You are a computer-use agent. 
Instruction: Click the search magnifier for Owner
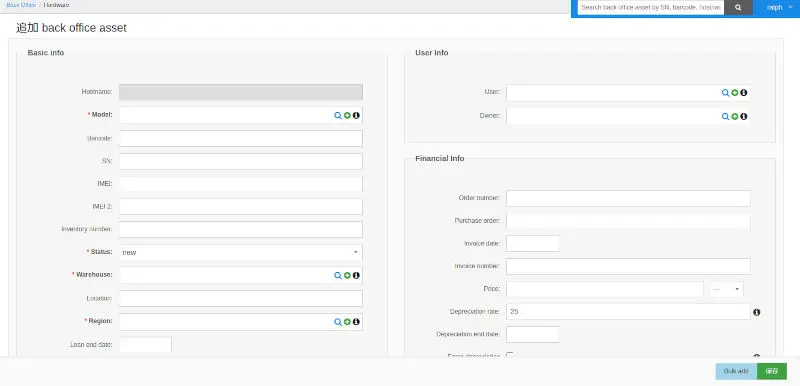click(725, 116)
